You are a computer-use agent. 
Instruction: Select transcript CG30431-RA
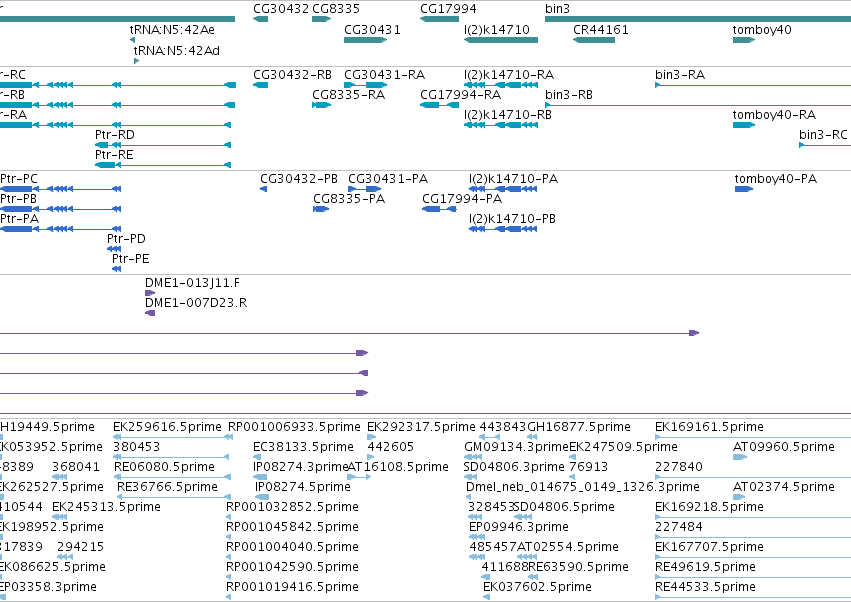point(365,85)
